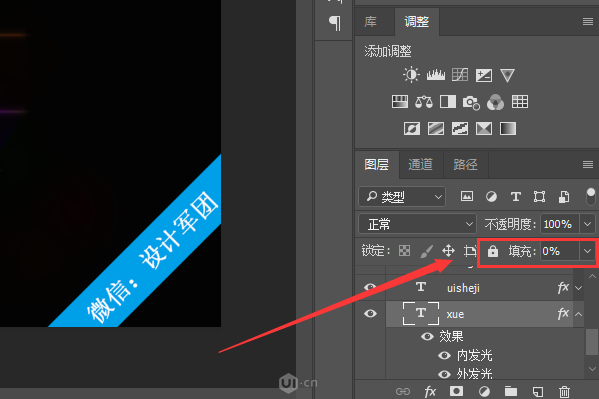Hide the uisheji layer
Viewport: 599px width, 399px height.
[x=370, y=287]
